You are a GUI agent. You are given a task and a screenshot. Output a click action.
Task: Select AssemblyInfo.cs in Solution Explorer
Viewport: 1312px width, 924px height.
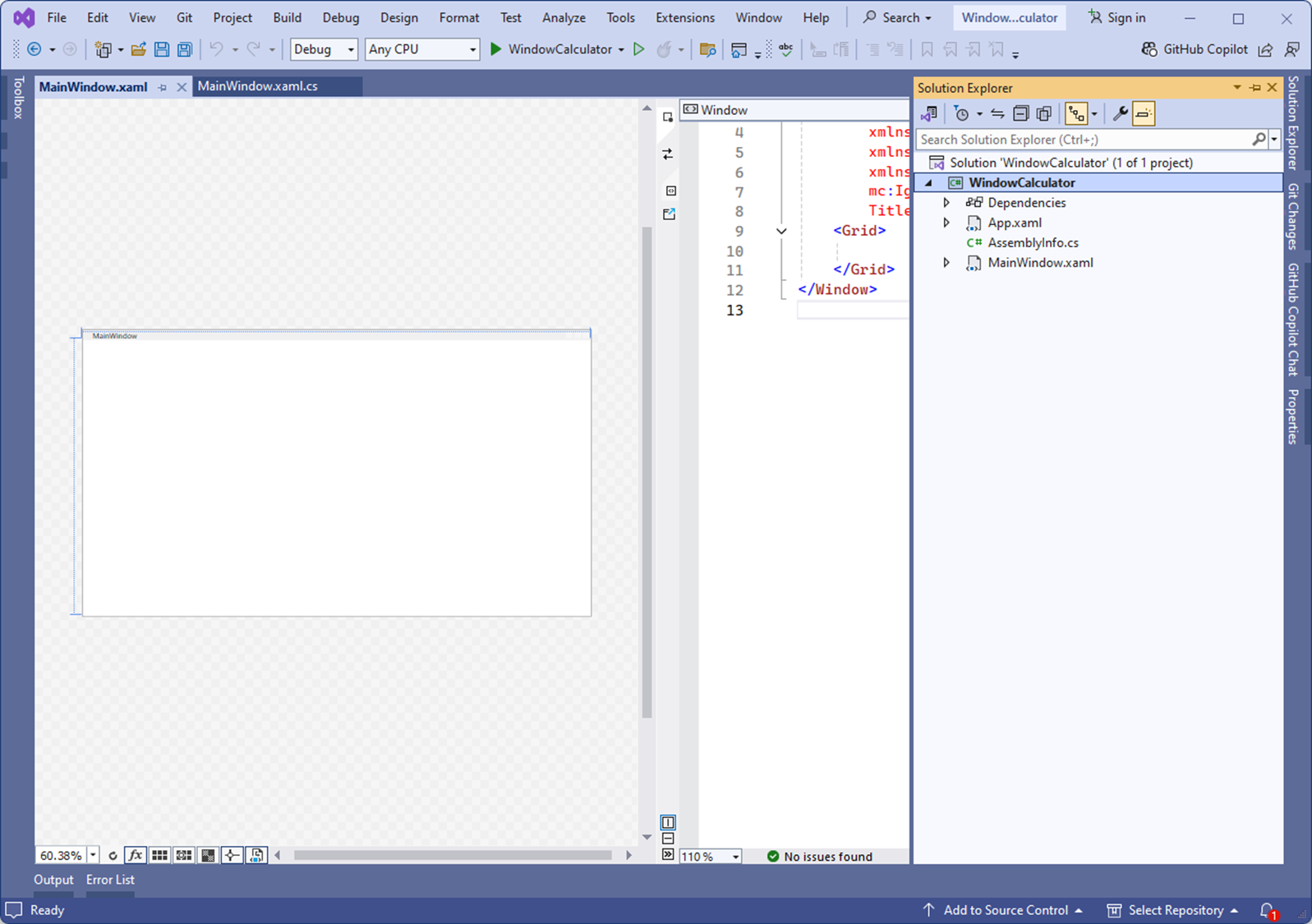click(x=1033, y=243)
